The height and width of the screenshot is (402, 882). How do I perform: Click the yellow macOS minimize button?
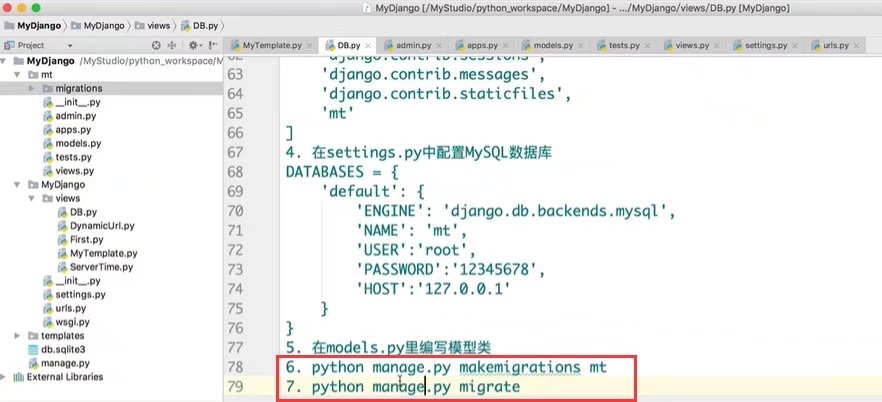(x=21, y=8)
